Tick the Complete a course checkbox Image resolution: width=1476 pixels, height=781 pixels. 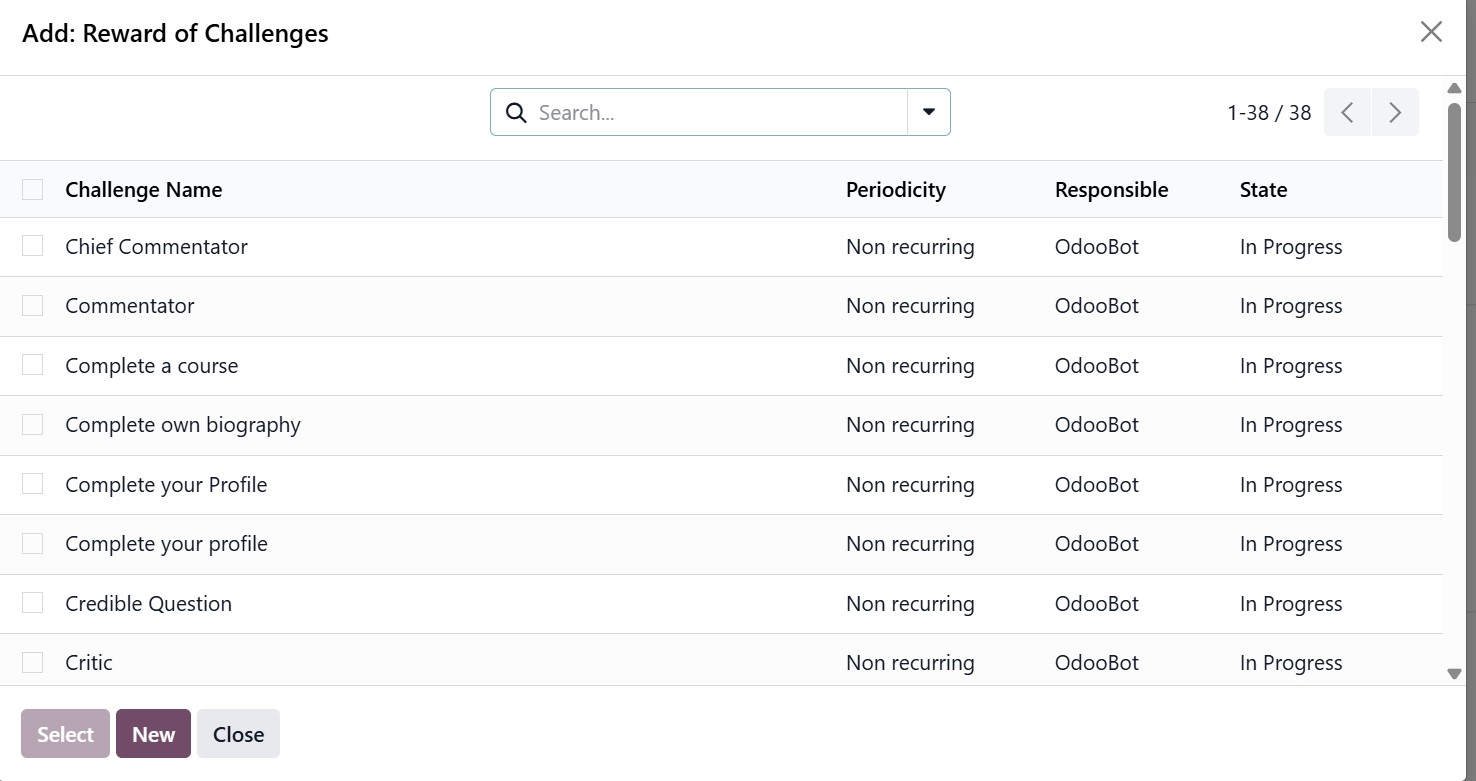[33, 365]
